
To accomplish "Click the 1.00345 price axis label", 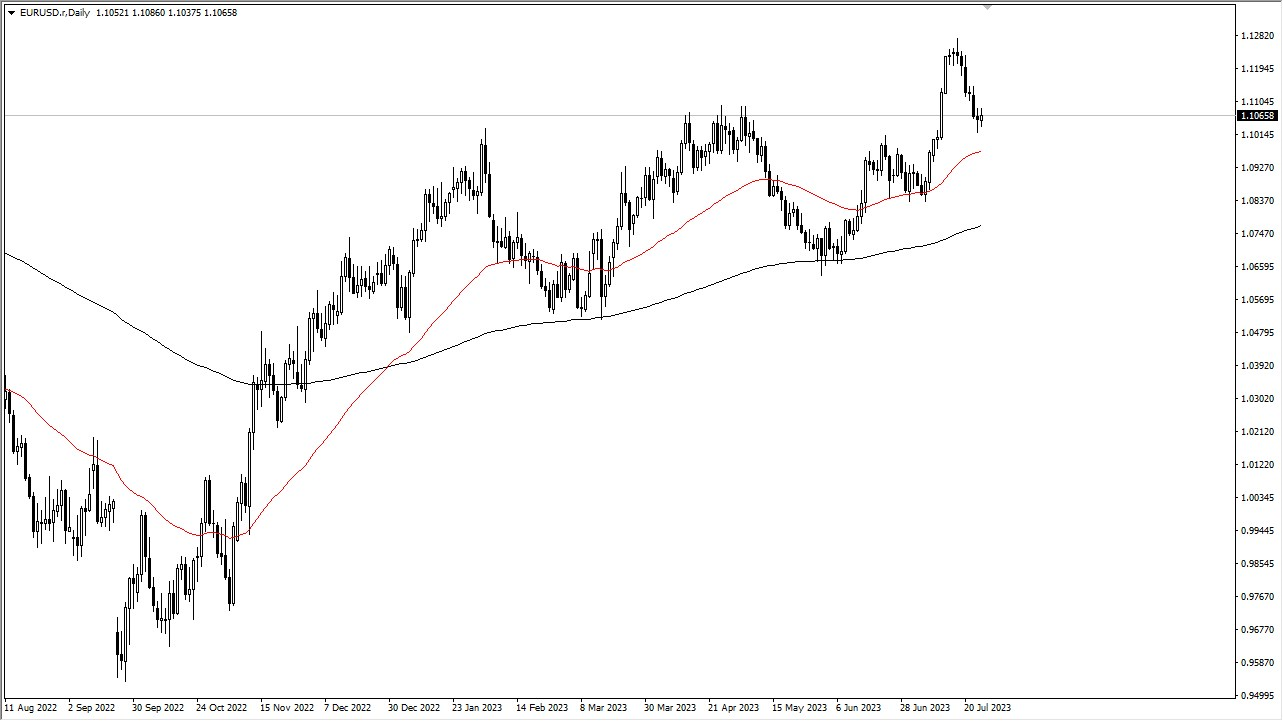I will coord(1257,498).
